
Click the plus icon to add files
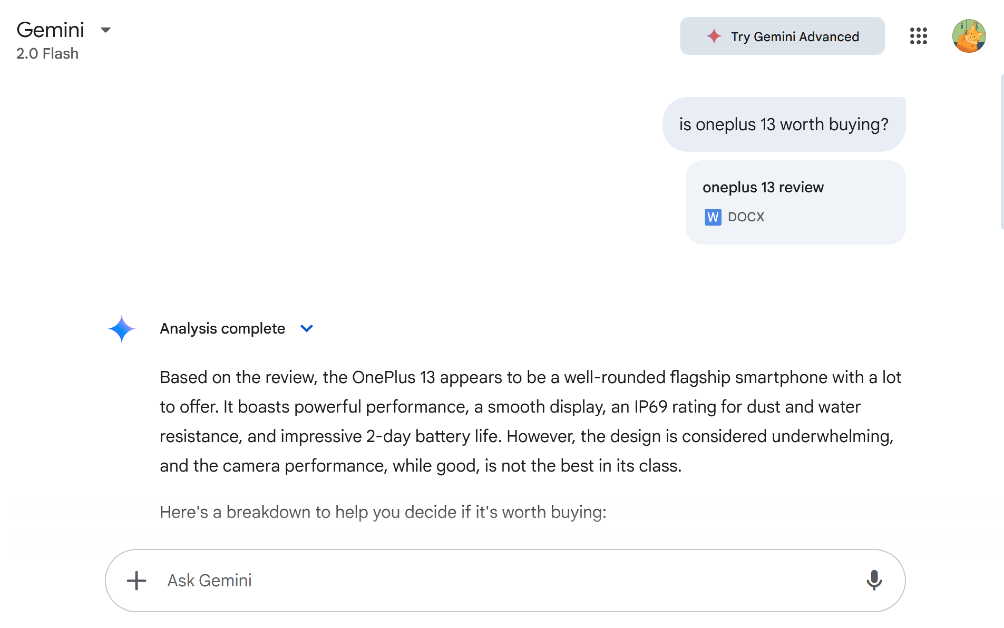pos(137,580)
